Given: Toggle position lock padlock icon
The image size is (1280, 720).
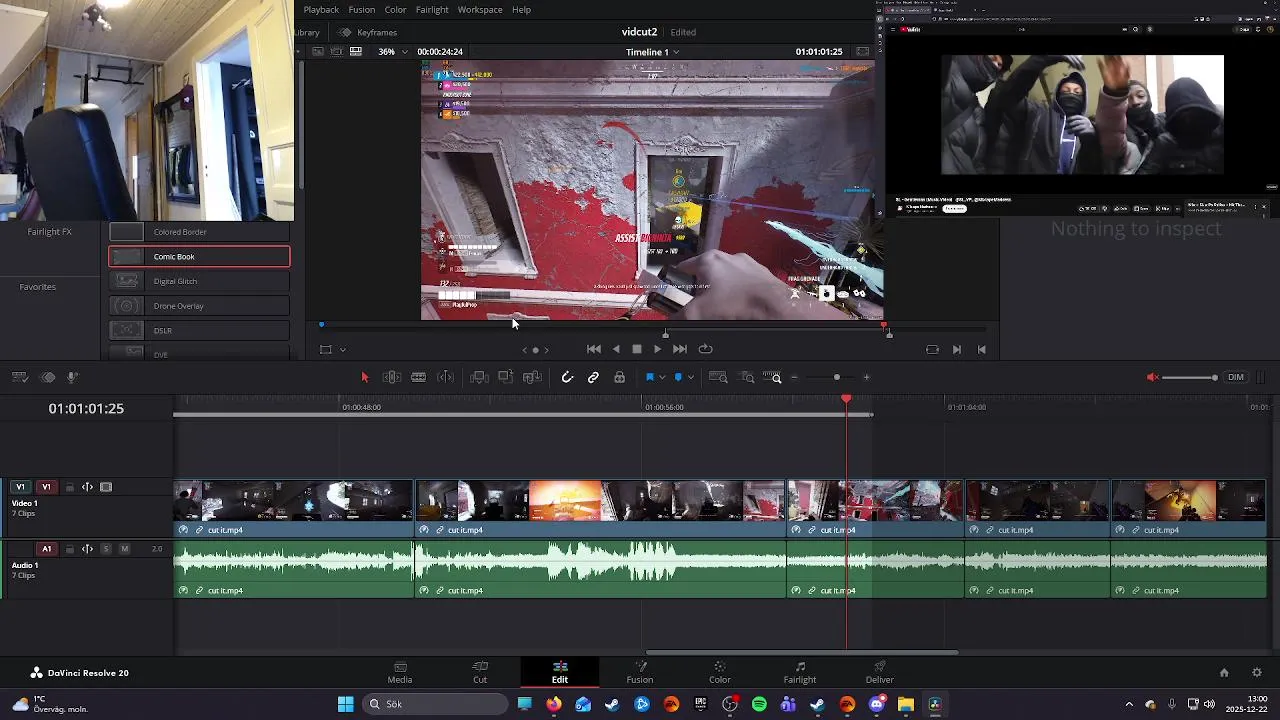Looking at the screenshot, I should point(620,377).
